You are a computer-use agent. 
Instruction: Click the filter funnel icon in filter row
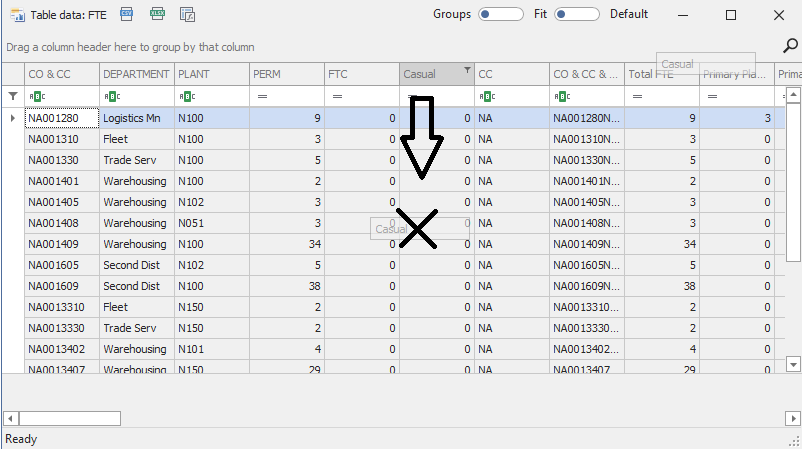coord(13,96)
